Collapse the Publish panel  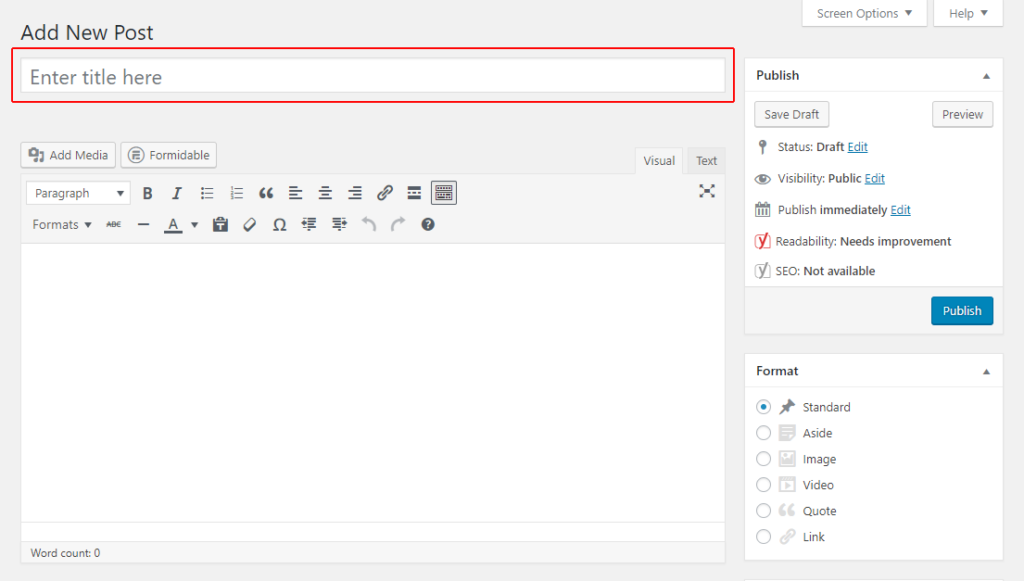tap(986, 75)
